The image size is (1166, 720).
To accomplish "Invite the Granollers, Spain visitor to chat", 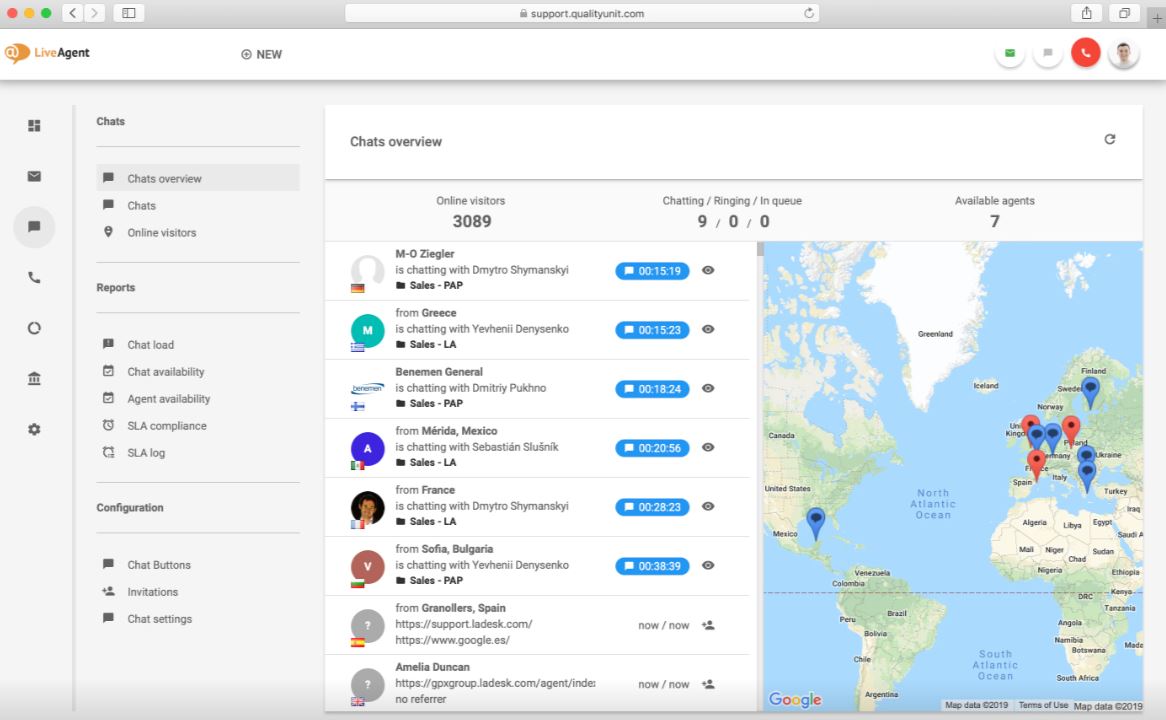I will coord(708,625).
